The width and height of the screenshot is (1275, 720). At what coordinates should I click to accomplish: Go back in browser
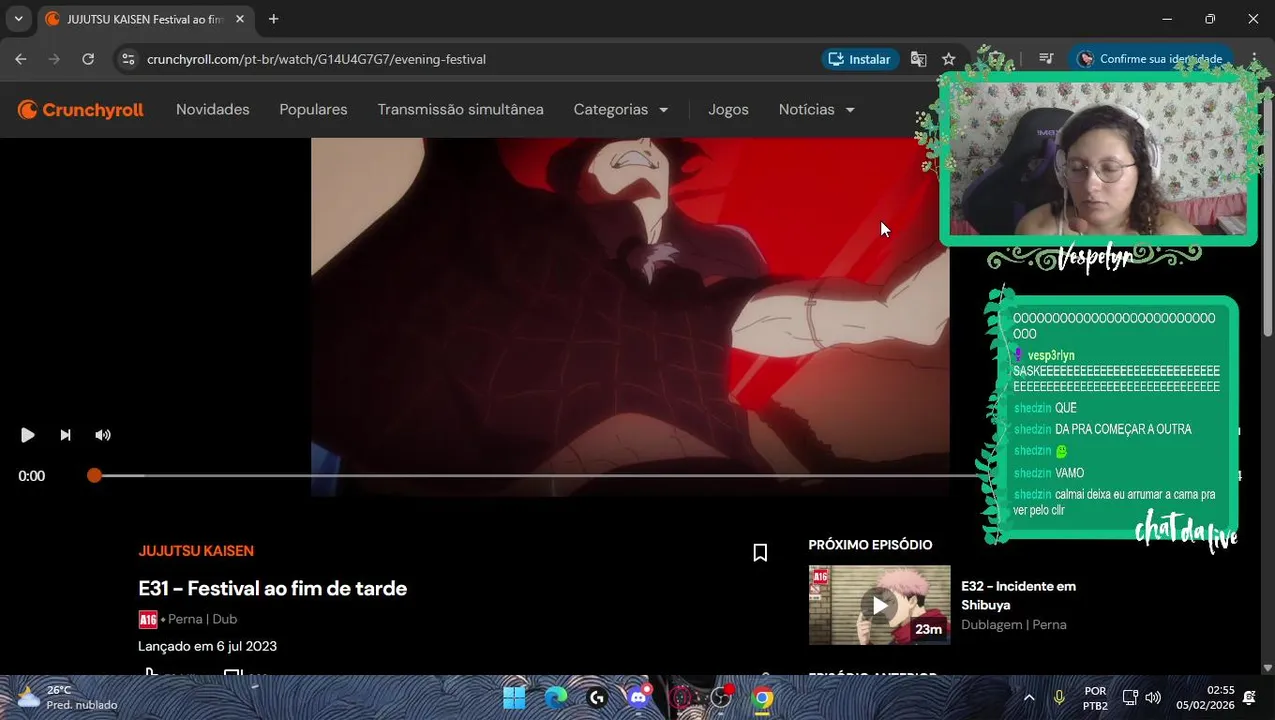[21, 59]
